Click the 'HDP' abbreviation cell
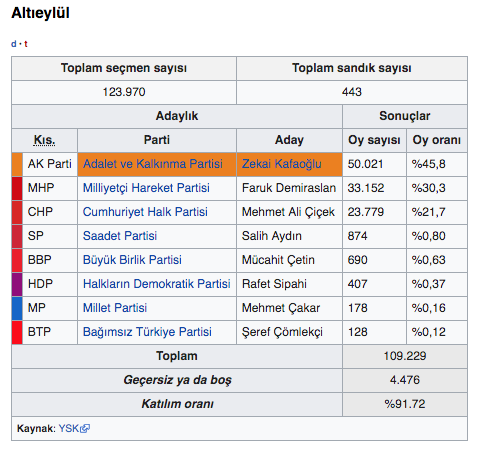The width and height of the screenshot is (488, 453). pyautogui.click(x=50, y=284)
